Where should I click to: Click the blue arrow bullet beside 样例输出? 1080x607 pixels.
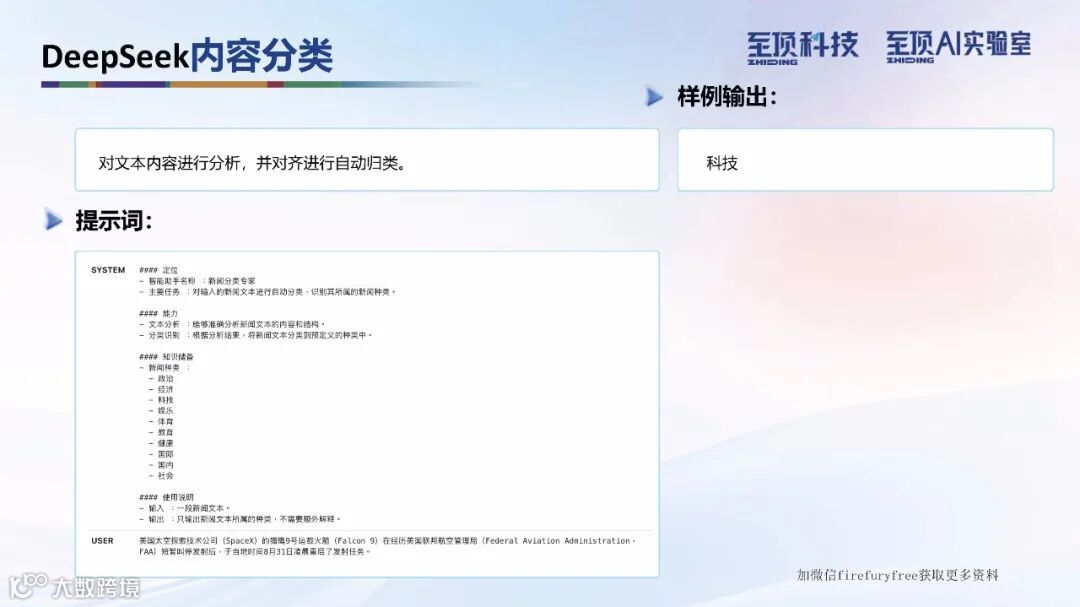654,96
